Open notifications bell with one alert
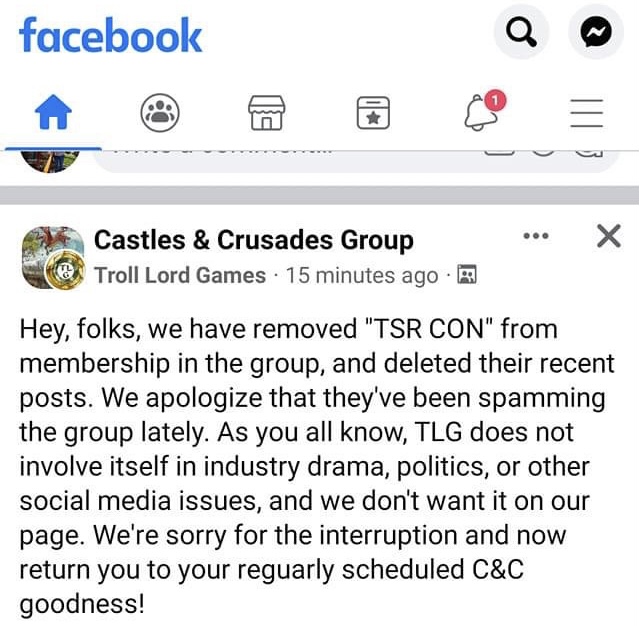Image resolution: width=639 pixels, height=626 pixels. pyautogui.click(x=481, y=114)
